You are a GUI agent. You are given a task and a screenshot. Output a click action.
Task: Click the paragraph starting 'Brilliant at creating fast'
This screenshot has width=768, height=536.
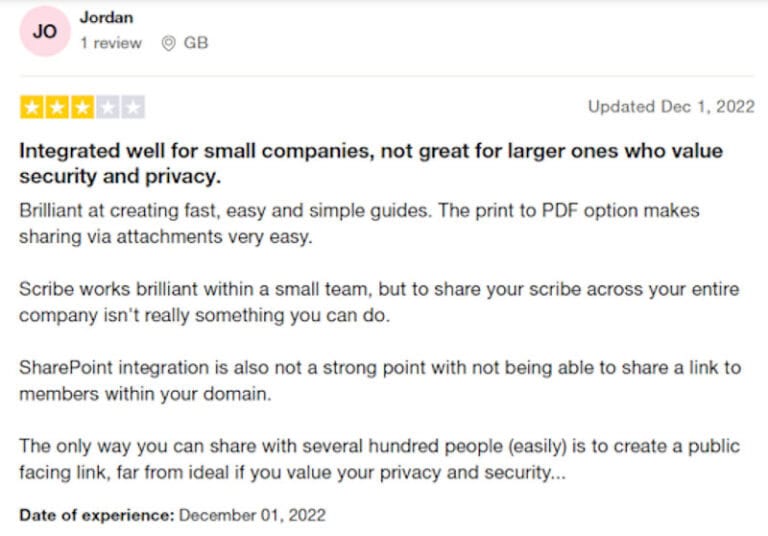(359, 224)
